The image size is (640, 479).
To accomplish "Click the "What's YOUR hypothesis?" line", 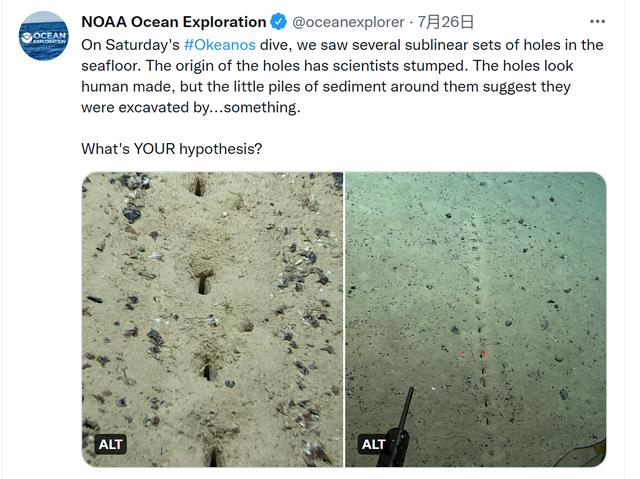I will pos(172,148).
